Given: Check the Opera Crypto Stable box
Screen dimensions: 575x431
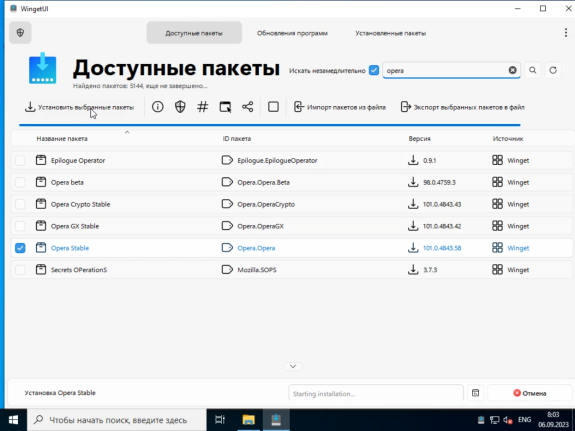Looking at the screenshot, I should (20, 204).
